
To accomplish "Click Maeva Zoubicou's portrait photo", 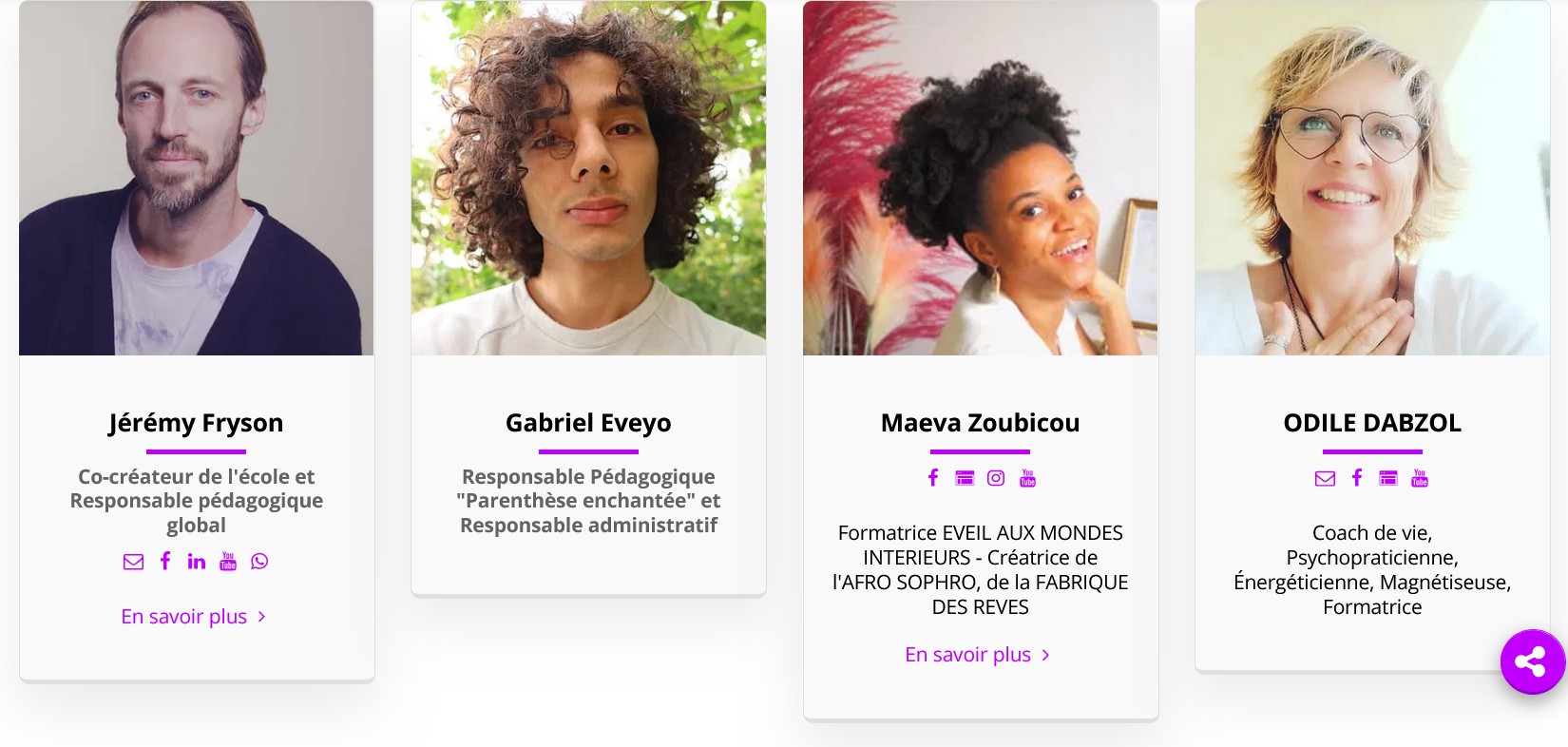I will (981, 178).
